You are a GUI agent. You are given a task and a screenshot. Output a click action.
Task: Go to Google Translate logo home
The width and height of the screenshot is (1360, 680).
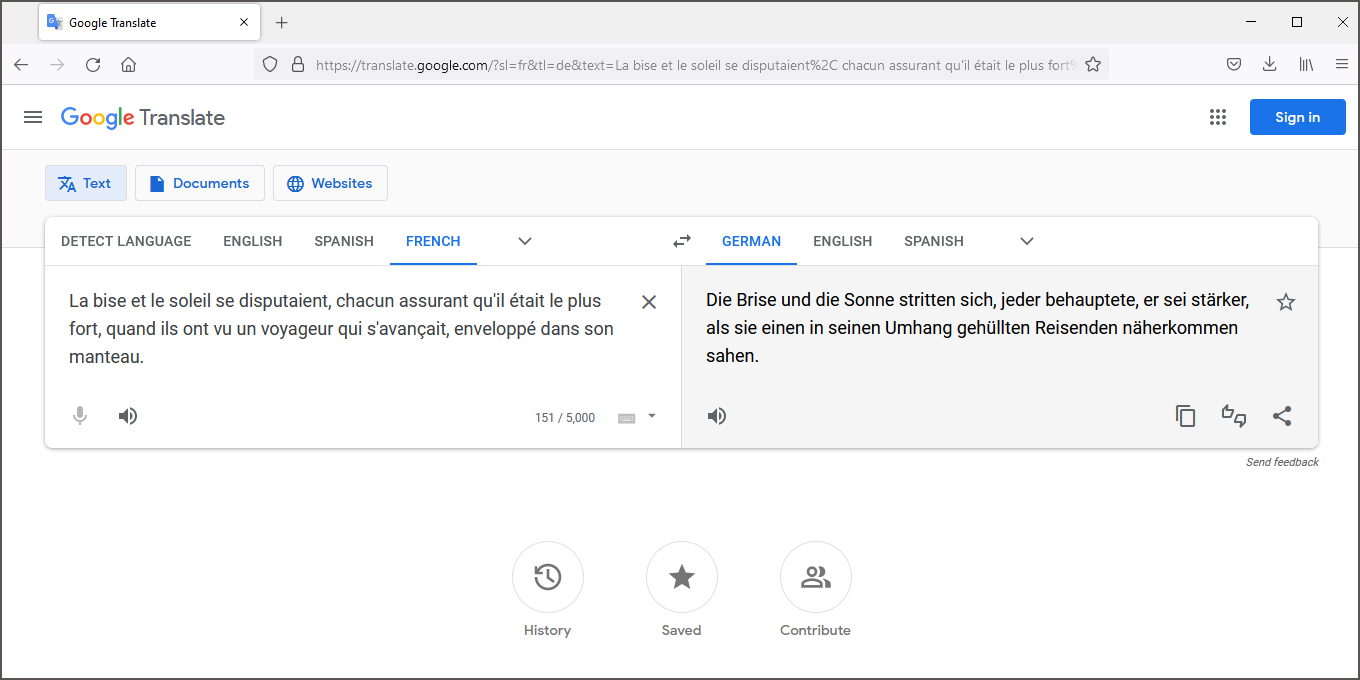(x=143, y=117)
